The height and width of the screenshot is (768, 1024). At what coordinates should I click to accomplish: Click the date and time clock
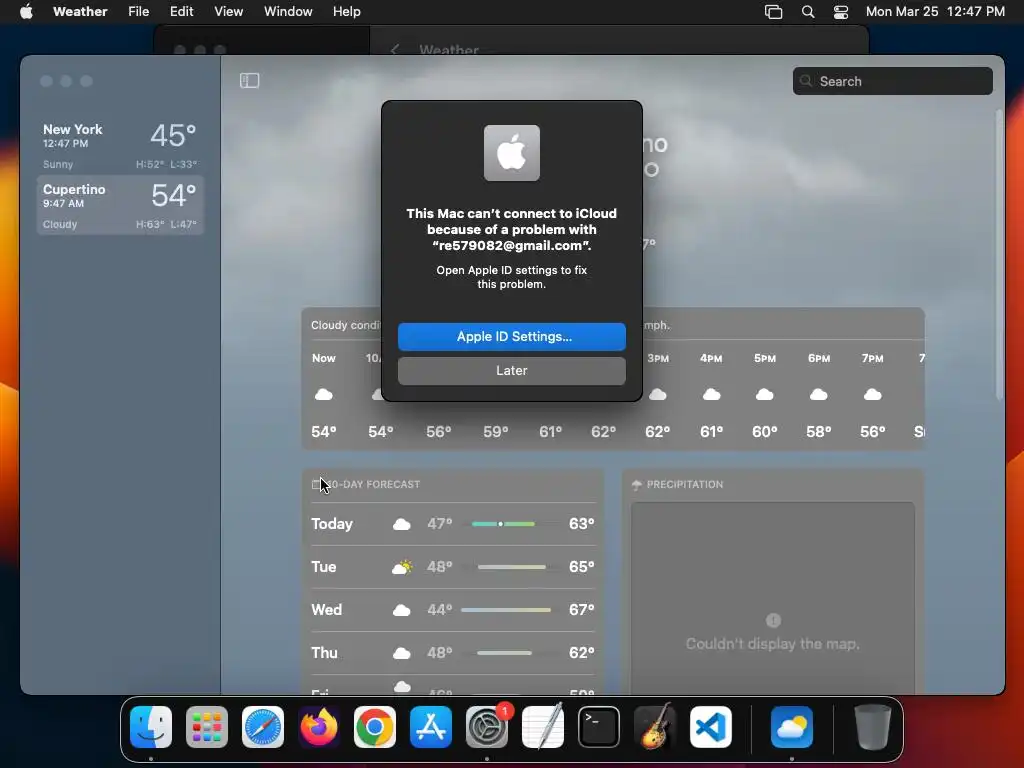point(935,11)
